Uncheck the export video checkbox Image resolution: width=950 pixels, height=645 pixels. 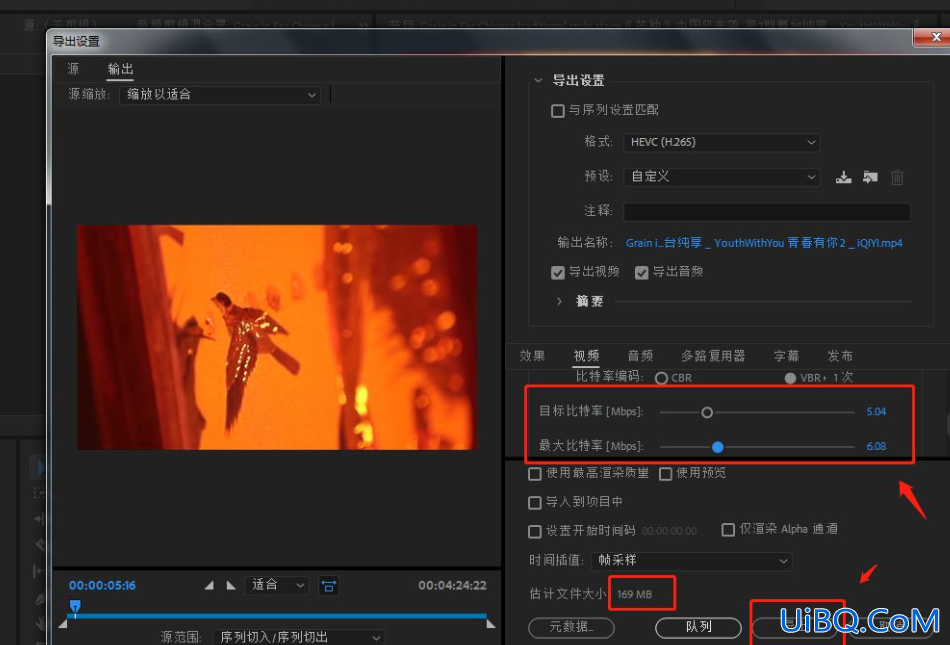click(x=557, y=273)
